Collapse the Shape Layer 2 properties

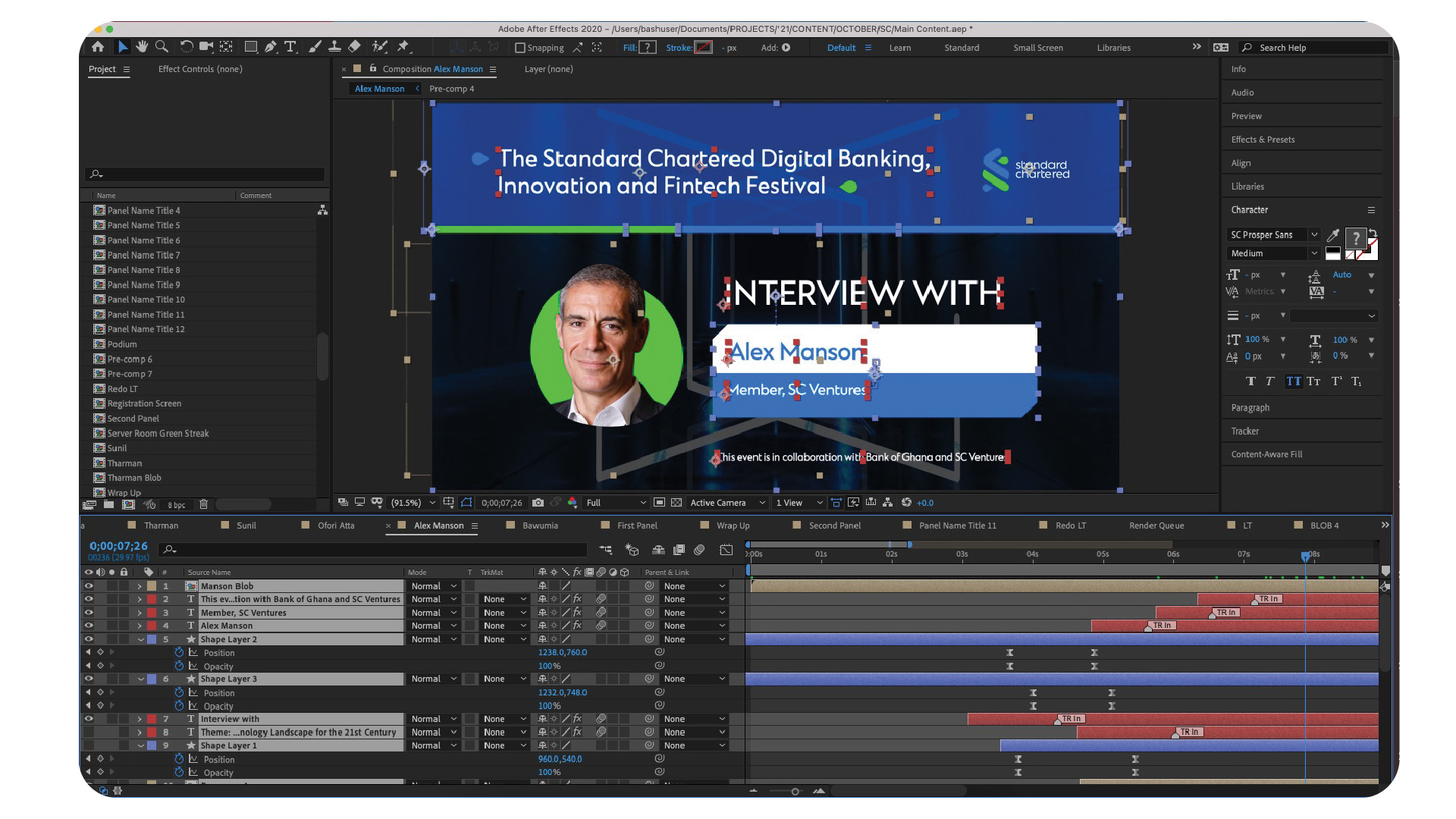[140, 639]
